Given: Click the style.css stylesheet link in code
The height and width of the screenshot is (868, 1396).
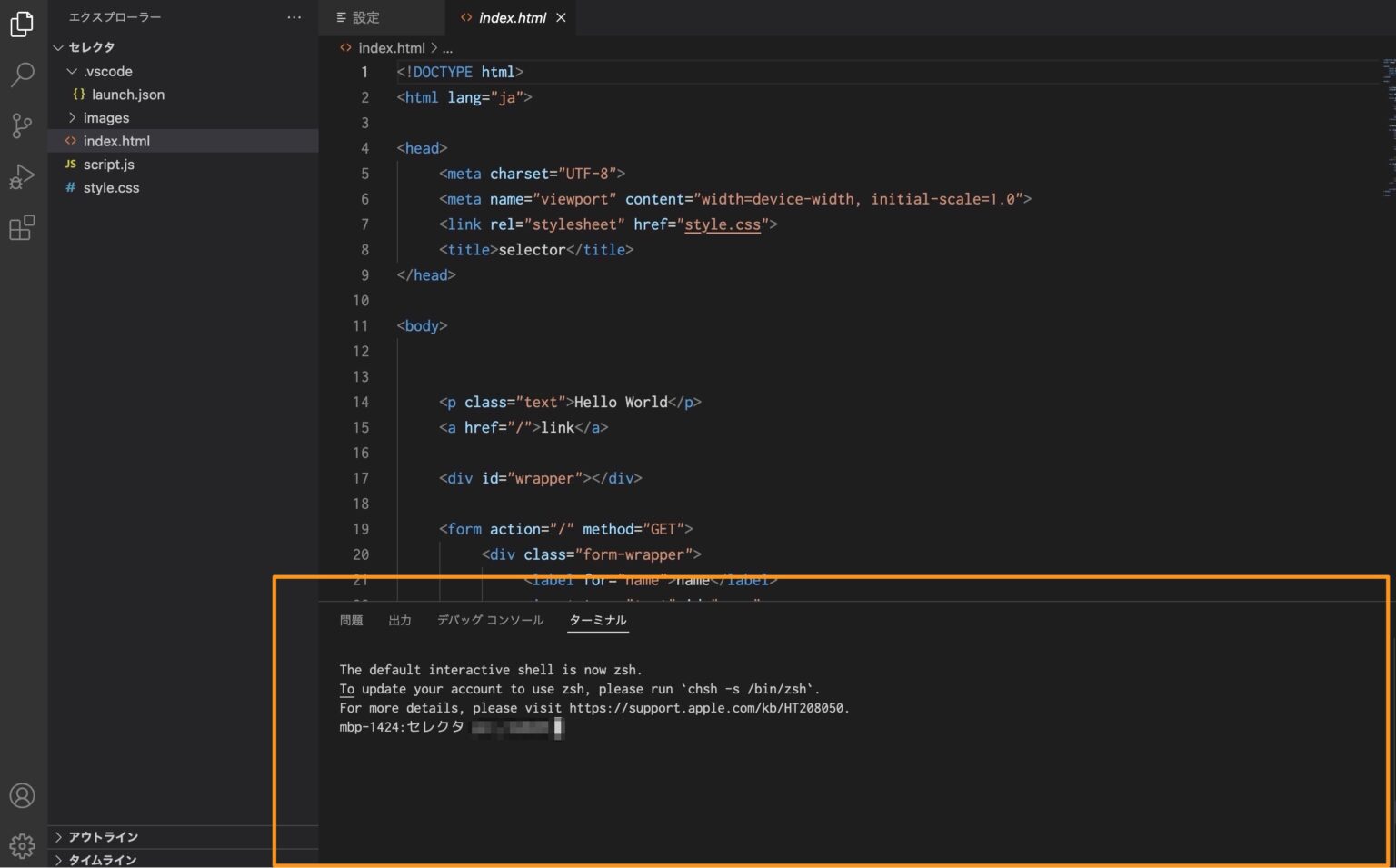Looking at the screenshot, I should pyautogui.click(x=723, y=224).
